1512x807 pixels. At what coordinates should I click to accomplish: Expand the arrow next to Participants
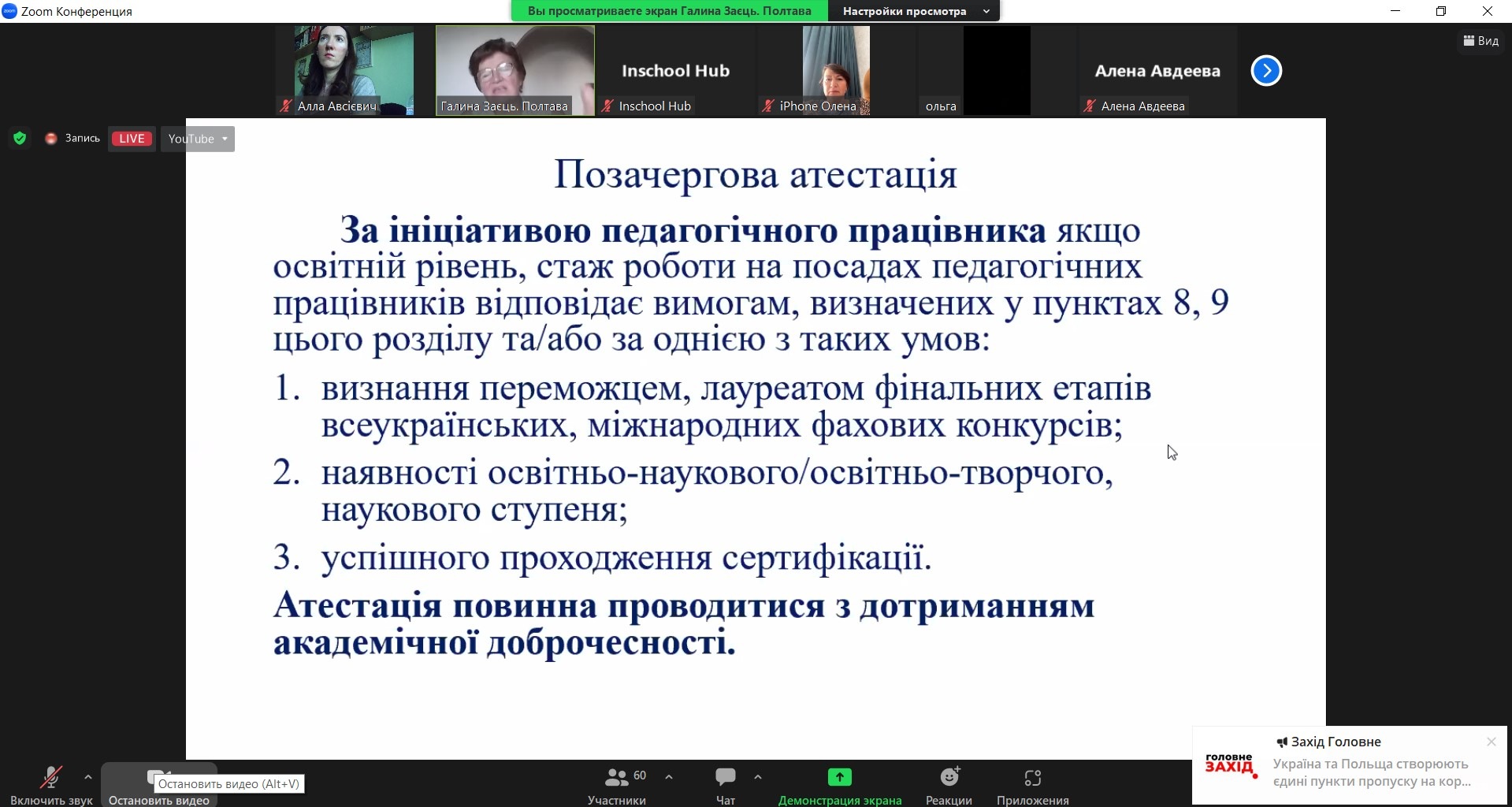[x=669, y=777]
